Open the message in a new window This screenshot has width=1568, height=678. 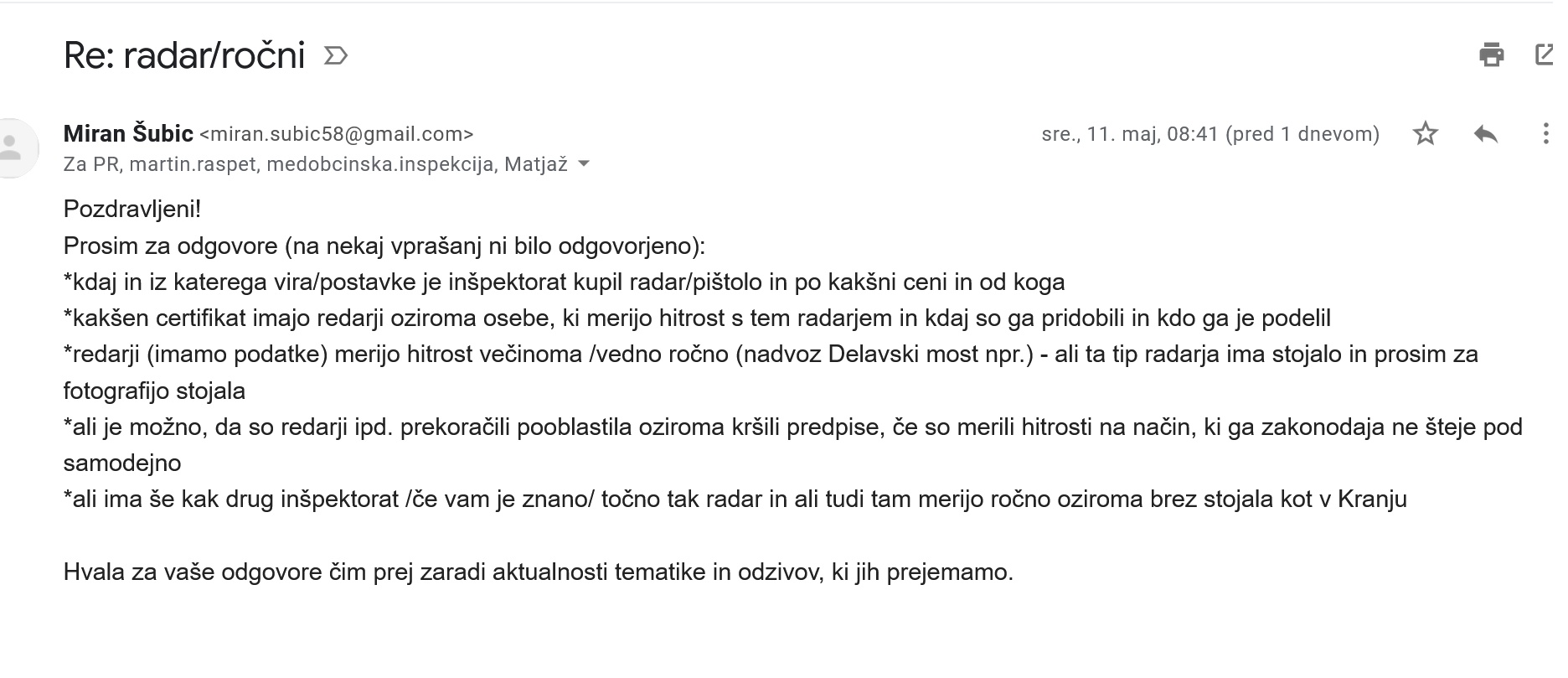(1545, 55)
